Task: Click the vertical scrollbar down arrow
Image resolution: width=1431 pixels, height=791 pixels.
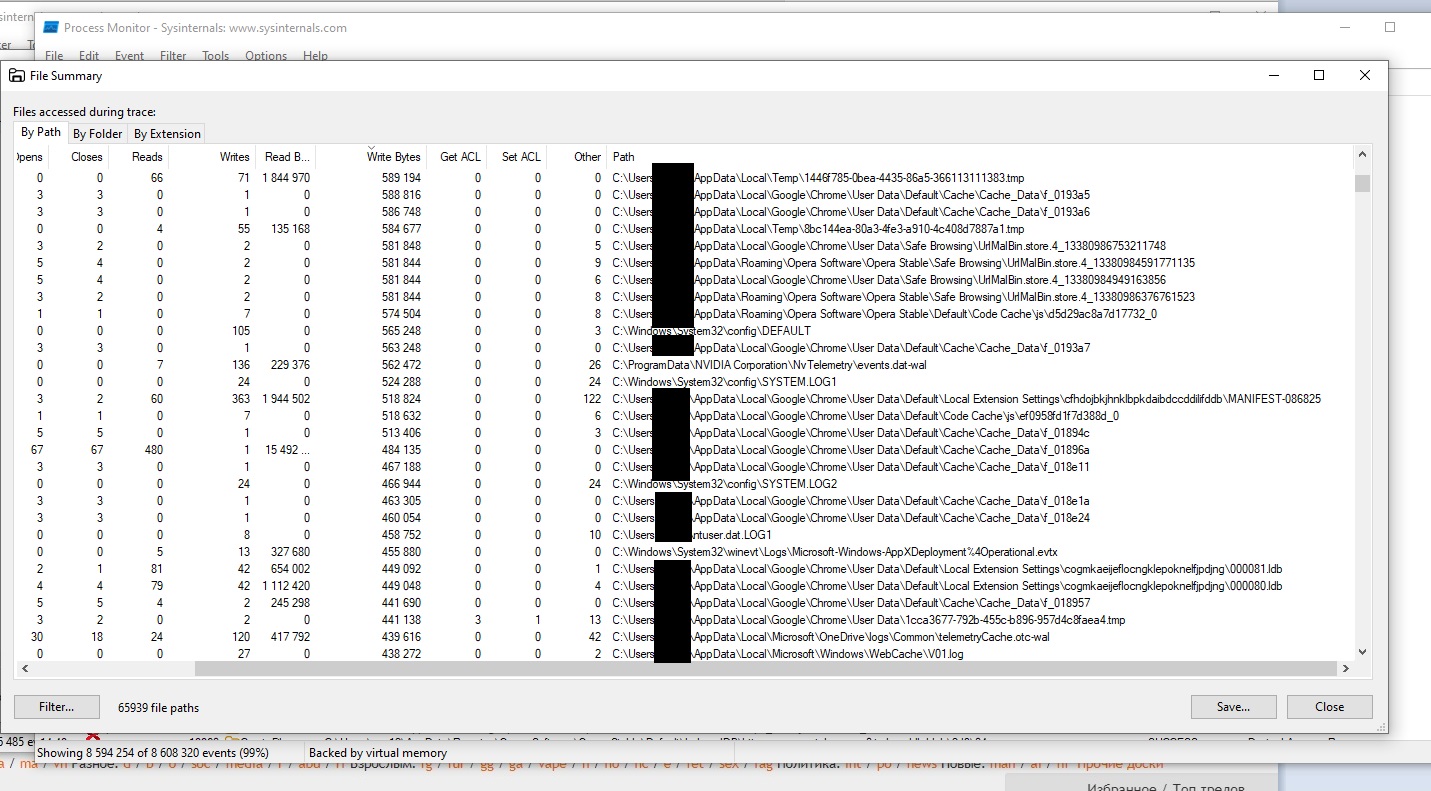Action: 1362,652
